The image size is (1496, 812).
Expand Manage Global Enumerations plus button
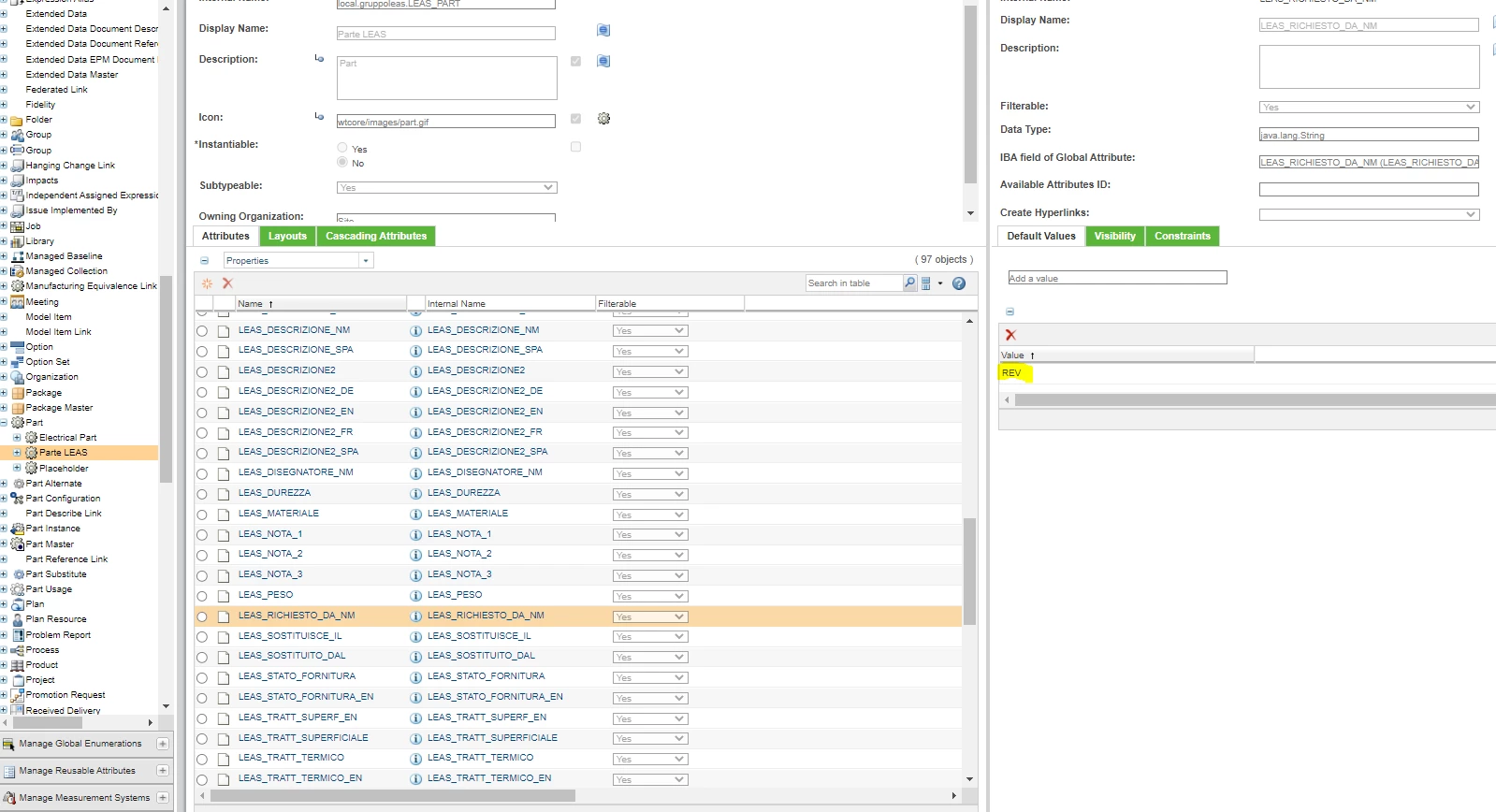[x=163, y=745]
